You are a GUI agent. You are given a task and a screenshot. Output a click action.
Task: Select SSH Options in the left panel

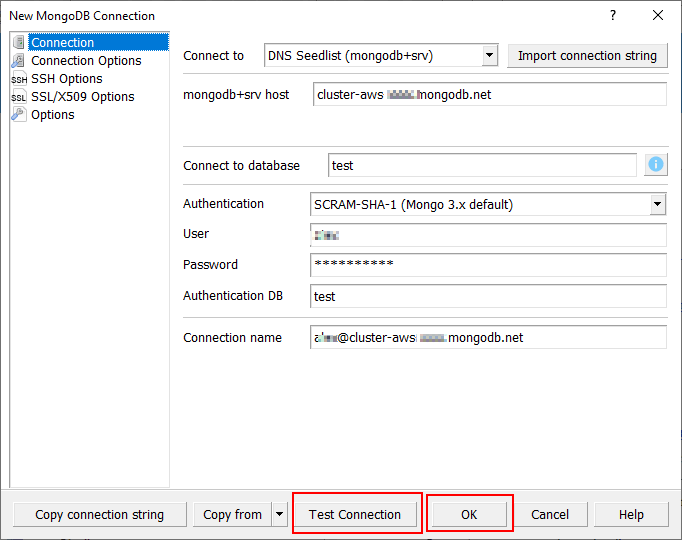click(67, 79)
